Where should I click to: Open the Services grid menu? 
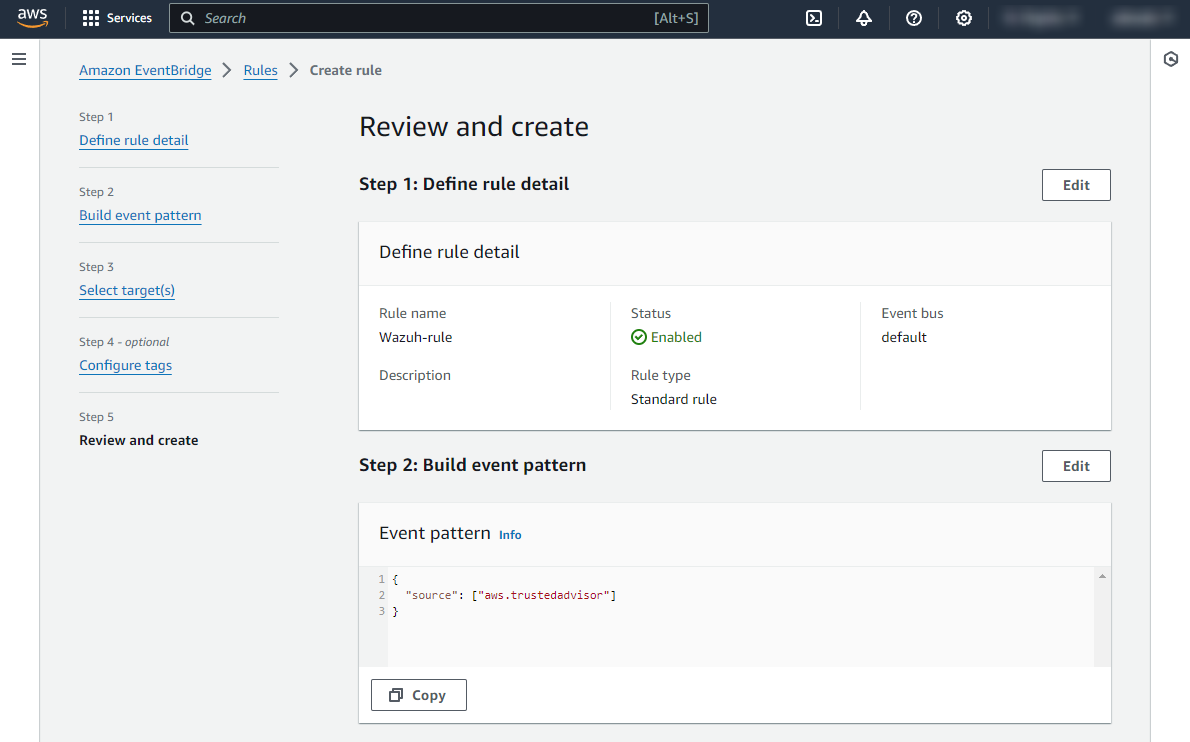coord(117,18)
